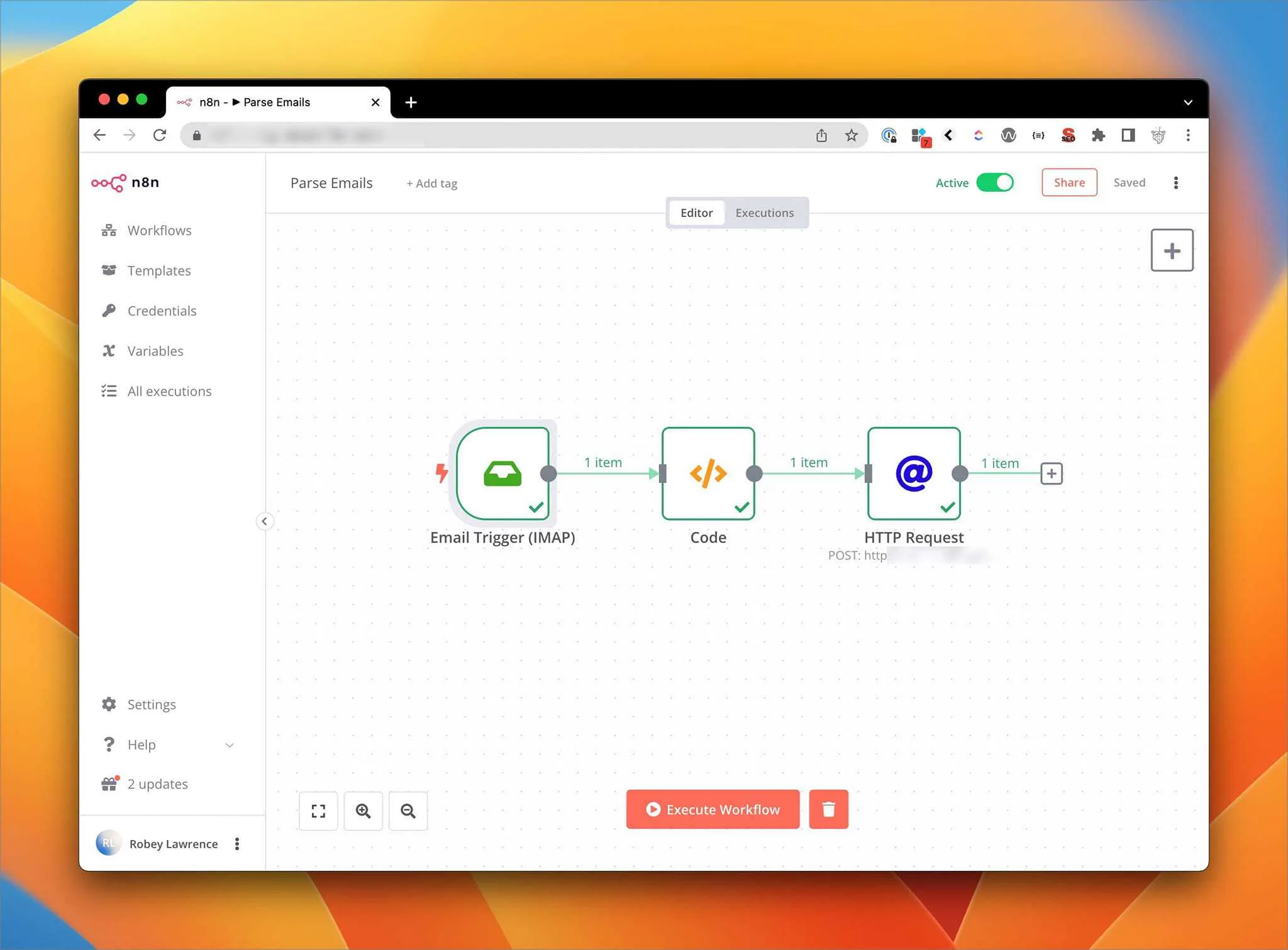Click the zoom out magnifier icon
This screenshot has width=1288, height=950.
408,811
